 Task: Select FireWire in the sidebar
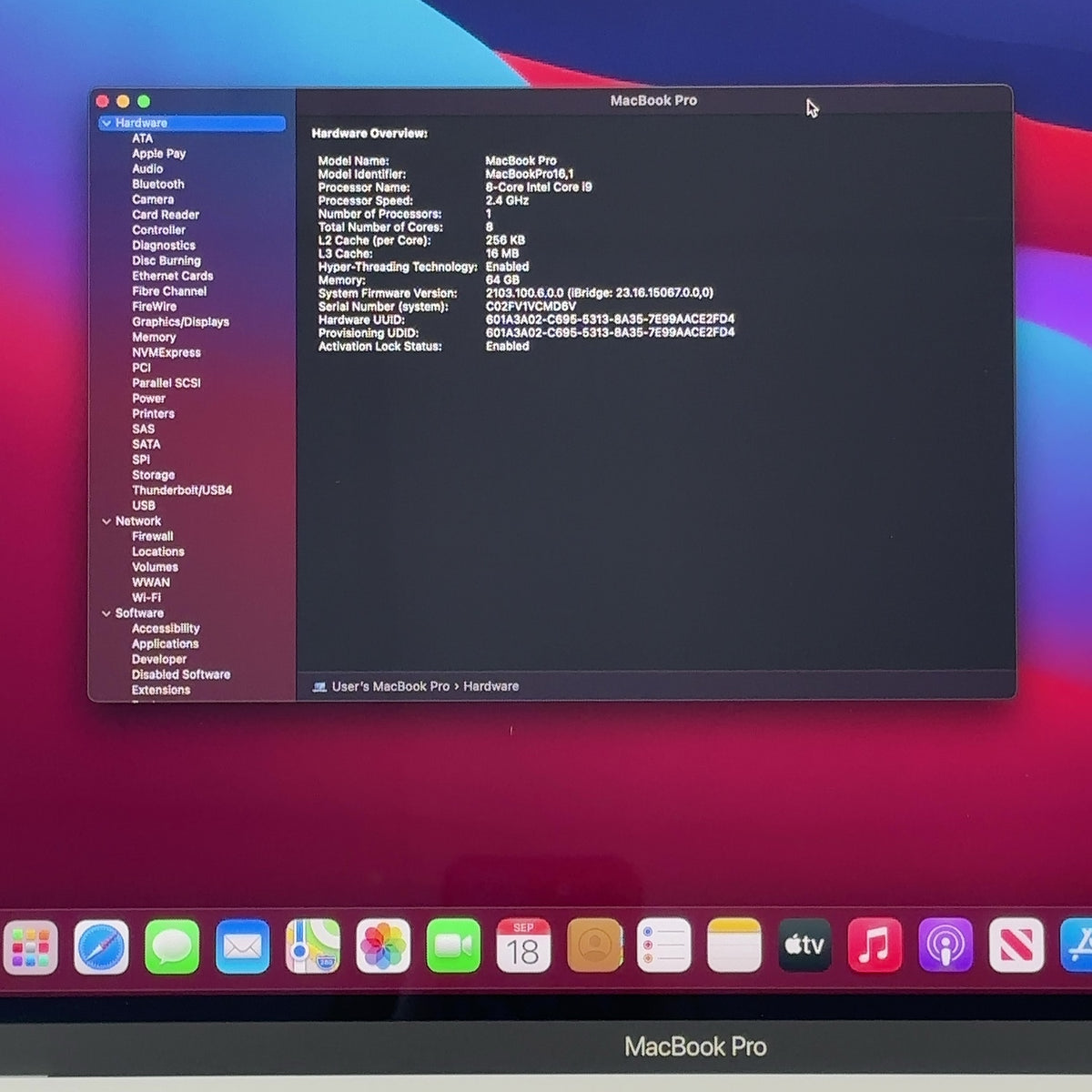(154, 307)
